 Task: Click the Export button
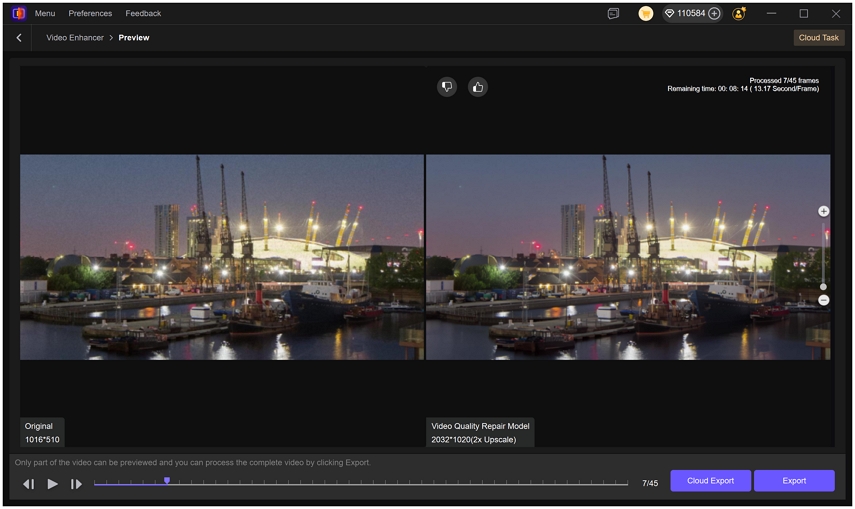794,481
